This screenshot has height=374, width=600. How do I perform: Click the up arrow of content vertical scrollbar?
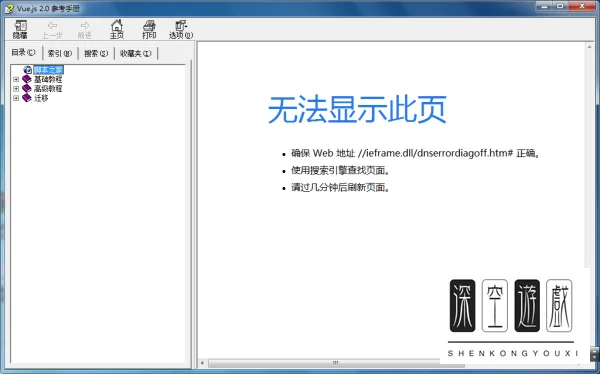tap(589, 47)
